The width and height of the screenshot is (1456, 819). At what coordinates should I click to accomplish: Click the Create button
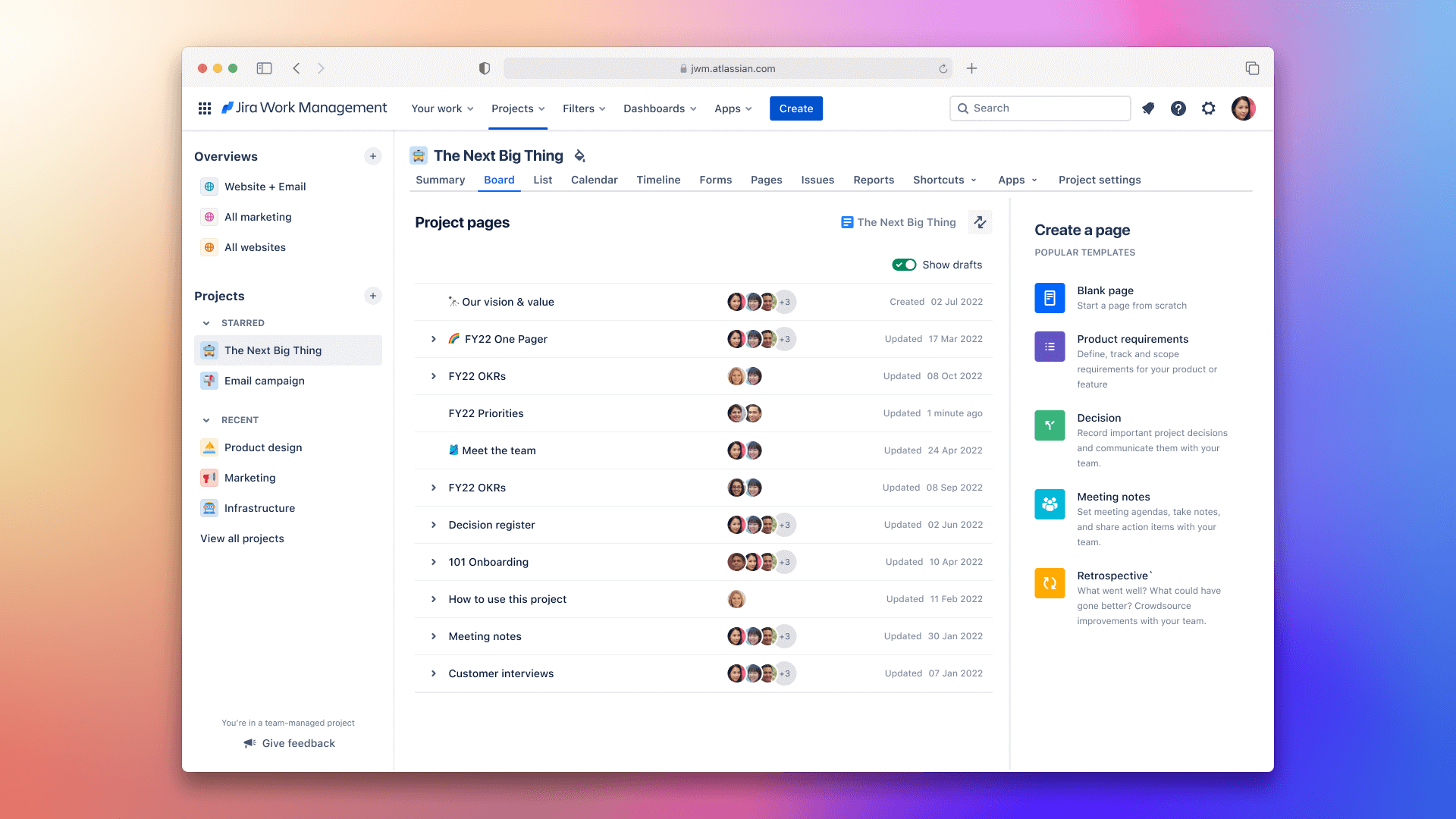pyautogui.click(x=795, y=108)
